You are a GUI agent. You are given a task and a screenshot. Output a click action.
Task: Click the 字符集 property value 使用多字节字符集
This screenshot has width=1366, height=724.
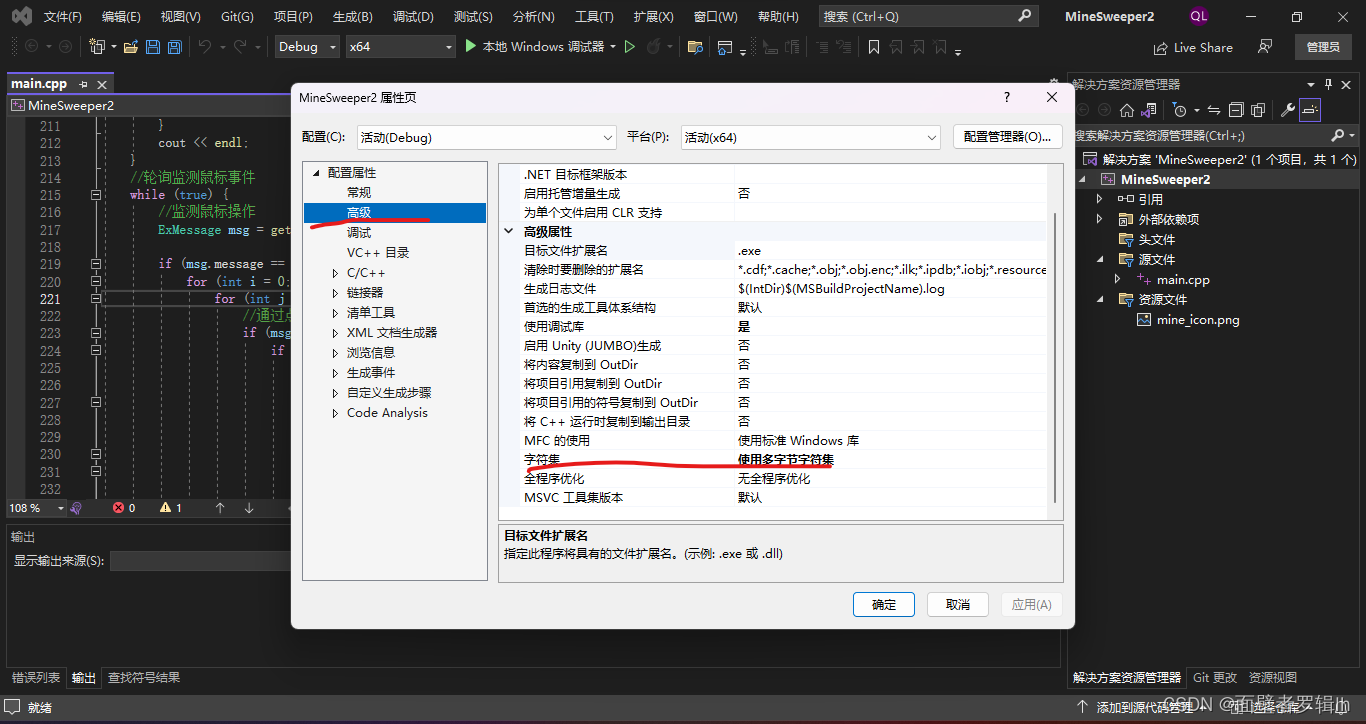pos(786,459)
